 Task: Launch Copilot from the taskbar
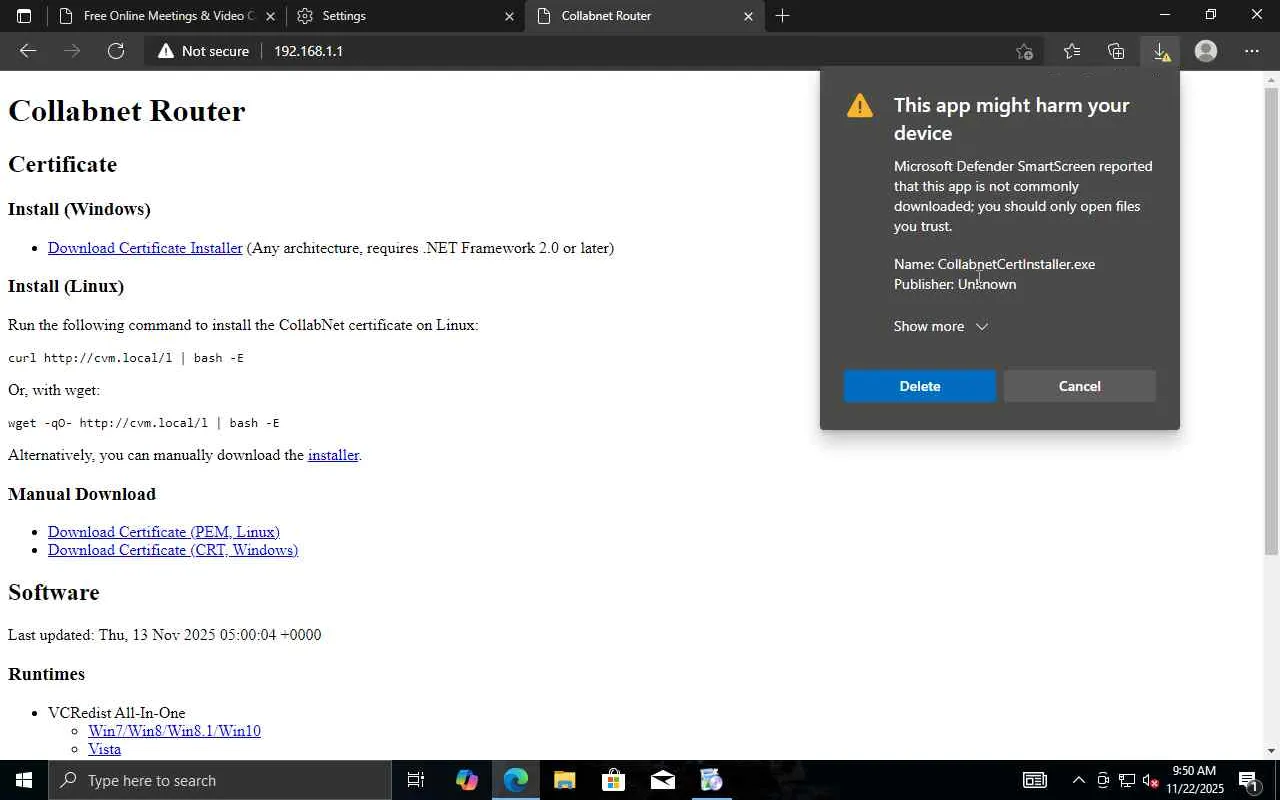[466, 780]
